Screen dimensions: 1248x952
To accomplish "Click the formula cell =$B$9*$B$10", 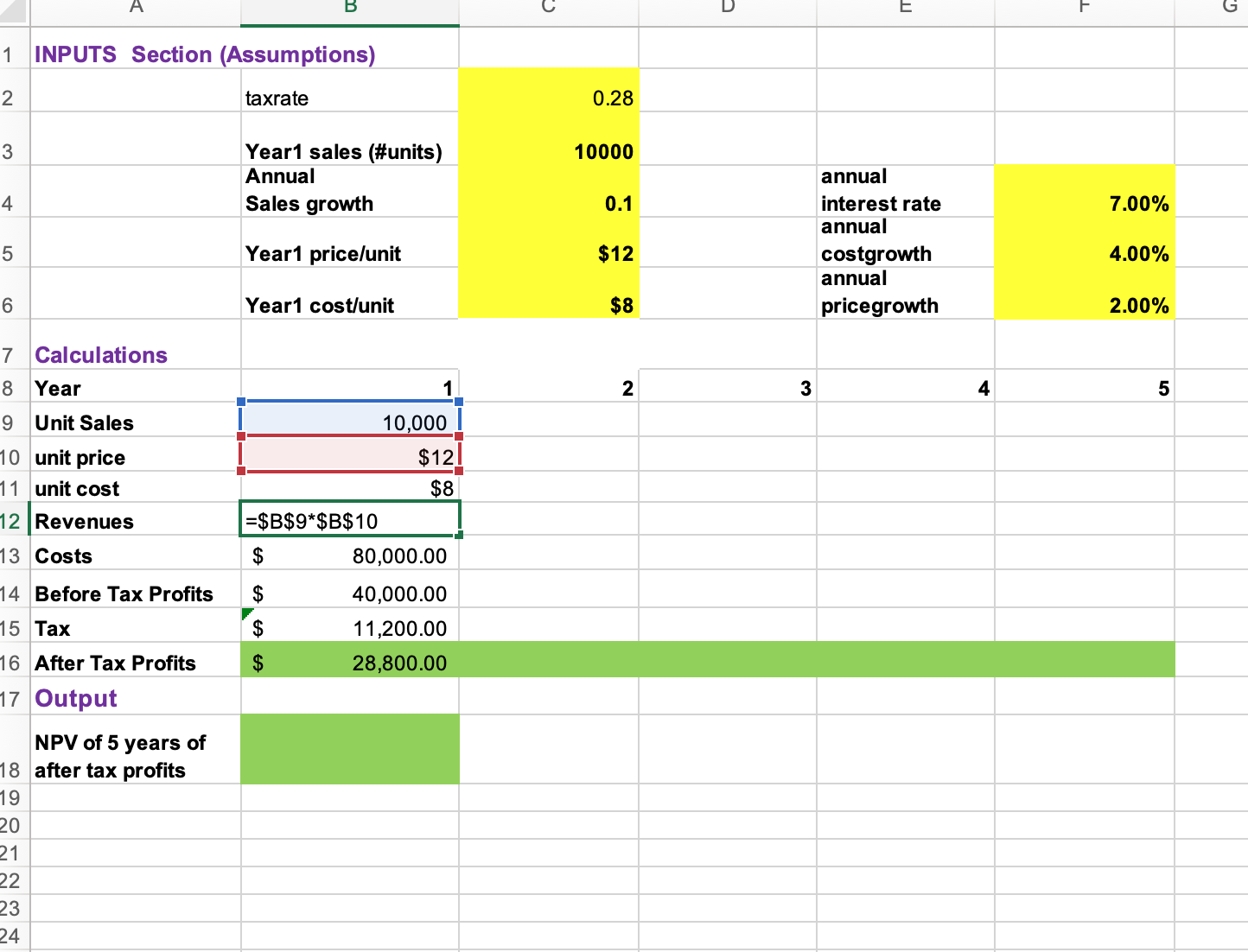I will click(x=350, y=520).
